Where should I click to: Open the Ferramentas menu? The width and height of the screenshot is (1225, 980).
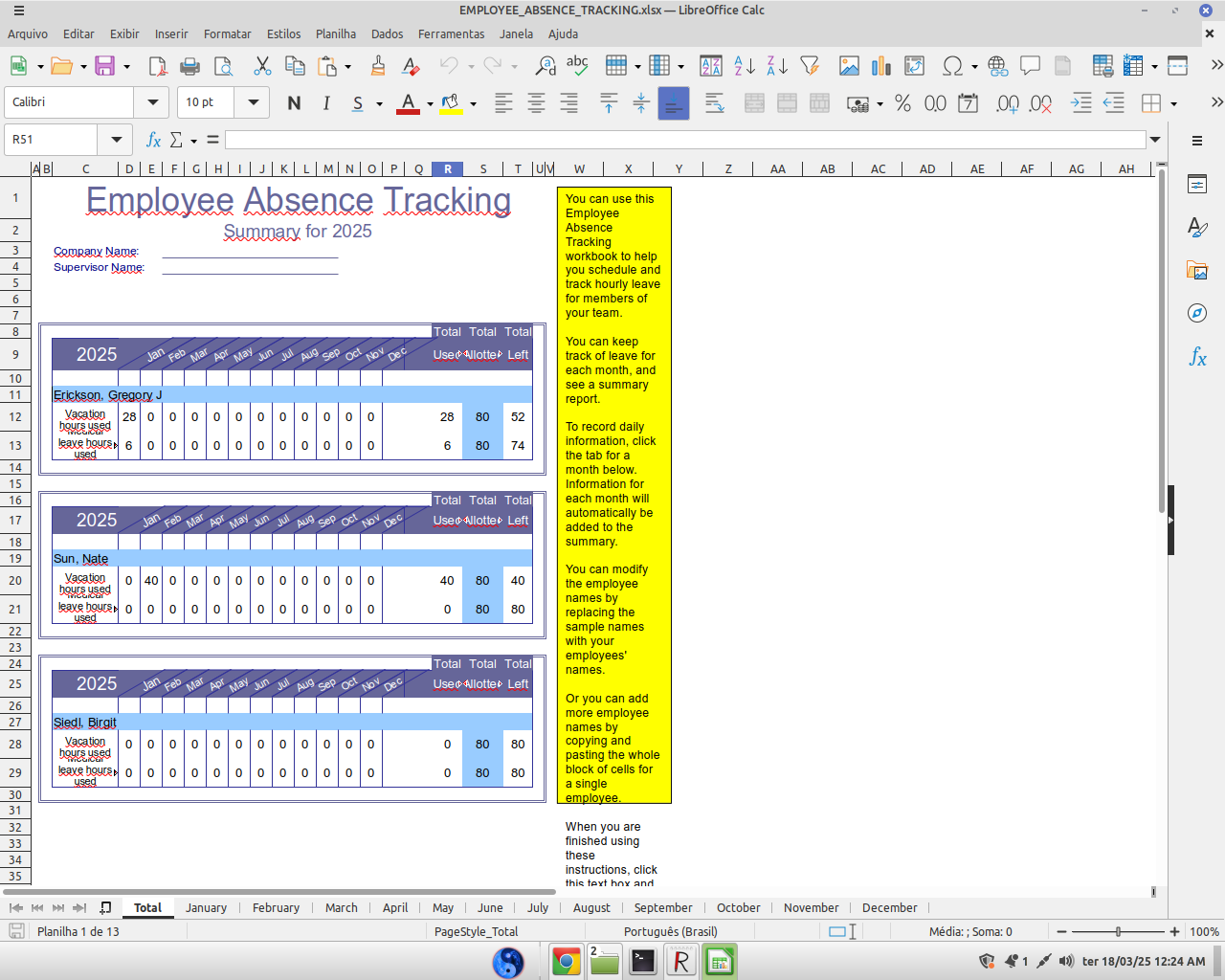tap(451, 33)
